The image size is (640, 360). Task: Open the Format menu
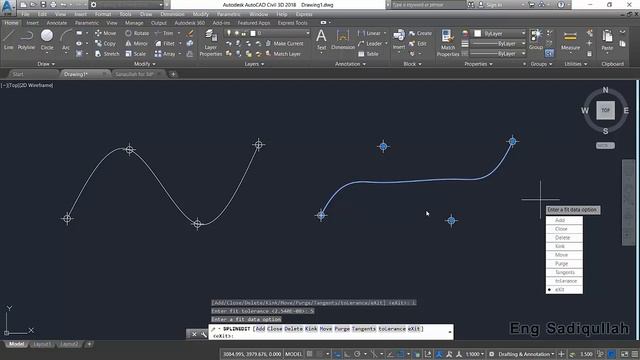click(103, 14)
